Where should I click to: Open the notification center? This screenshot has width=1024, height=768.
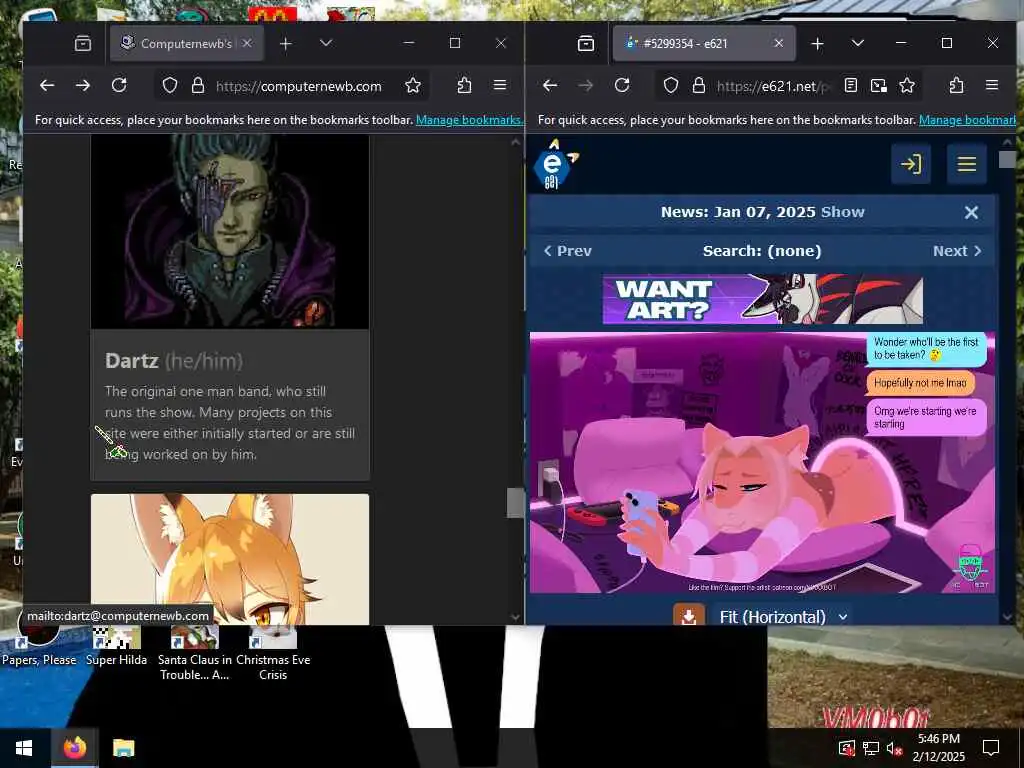[991, 748]
